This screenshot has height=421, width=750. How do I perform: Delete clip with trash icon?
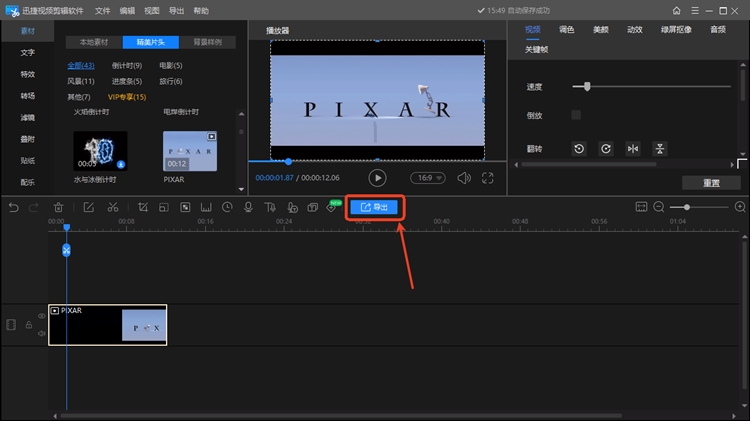(58, 207)
